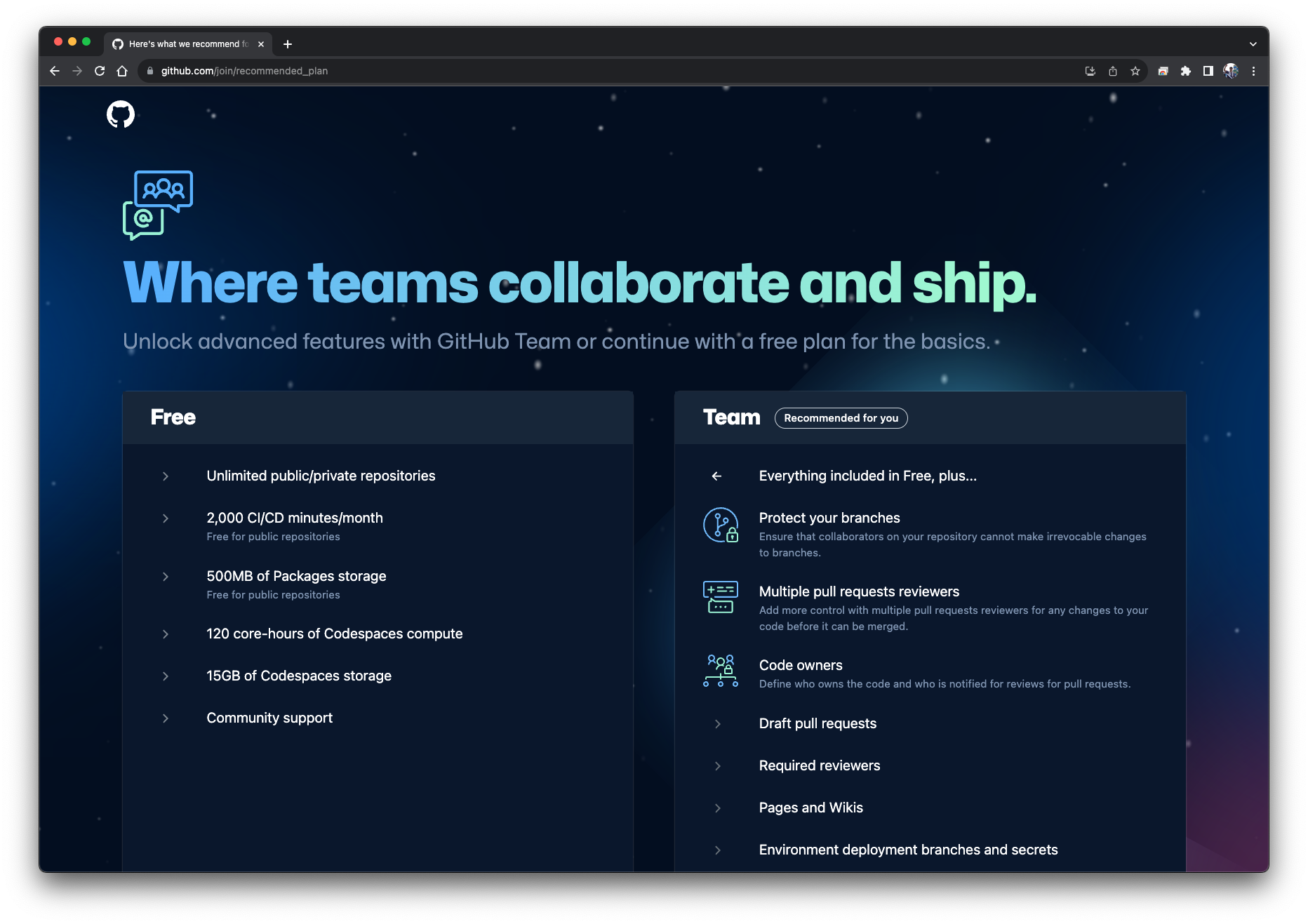Screen dimensions: 1308x924
Task: Expand Draft pull requests
Action: [x=718, y=724]
